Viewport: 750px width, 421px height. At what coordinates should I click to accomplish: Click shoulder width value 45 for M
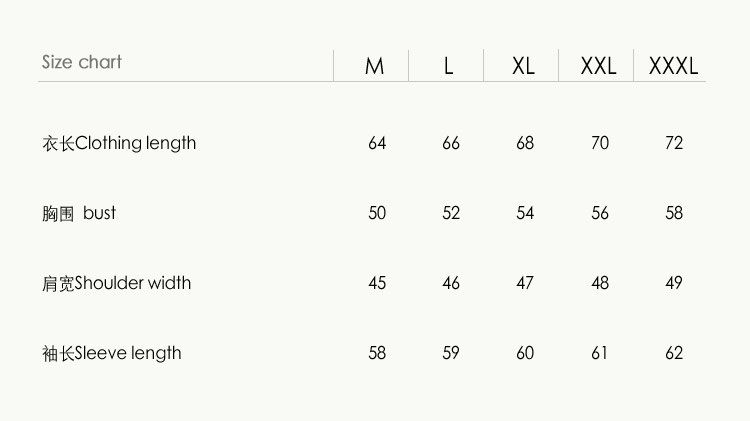click(x=377, y=283)
